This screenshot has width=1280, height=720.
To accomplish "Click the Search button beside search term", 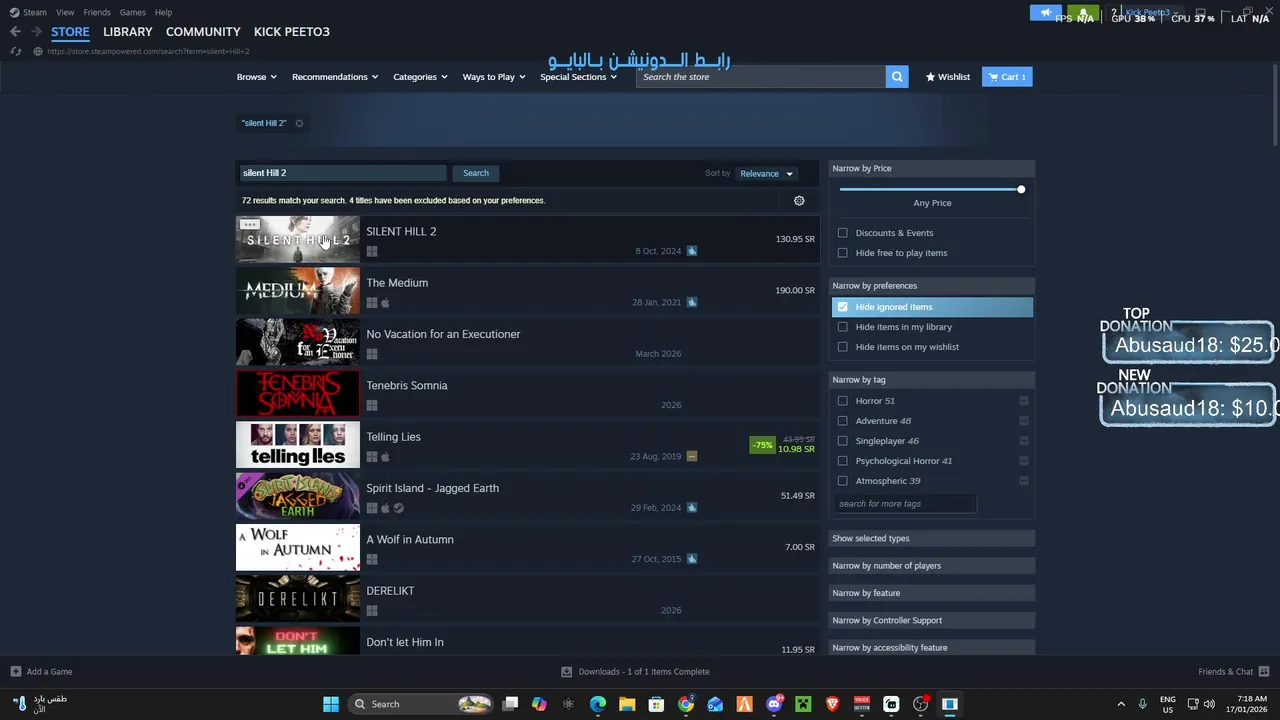I will coord(476,173).
